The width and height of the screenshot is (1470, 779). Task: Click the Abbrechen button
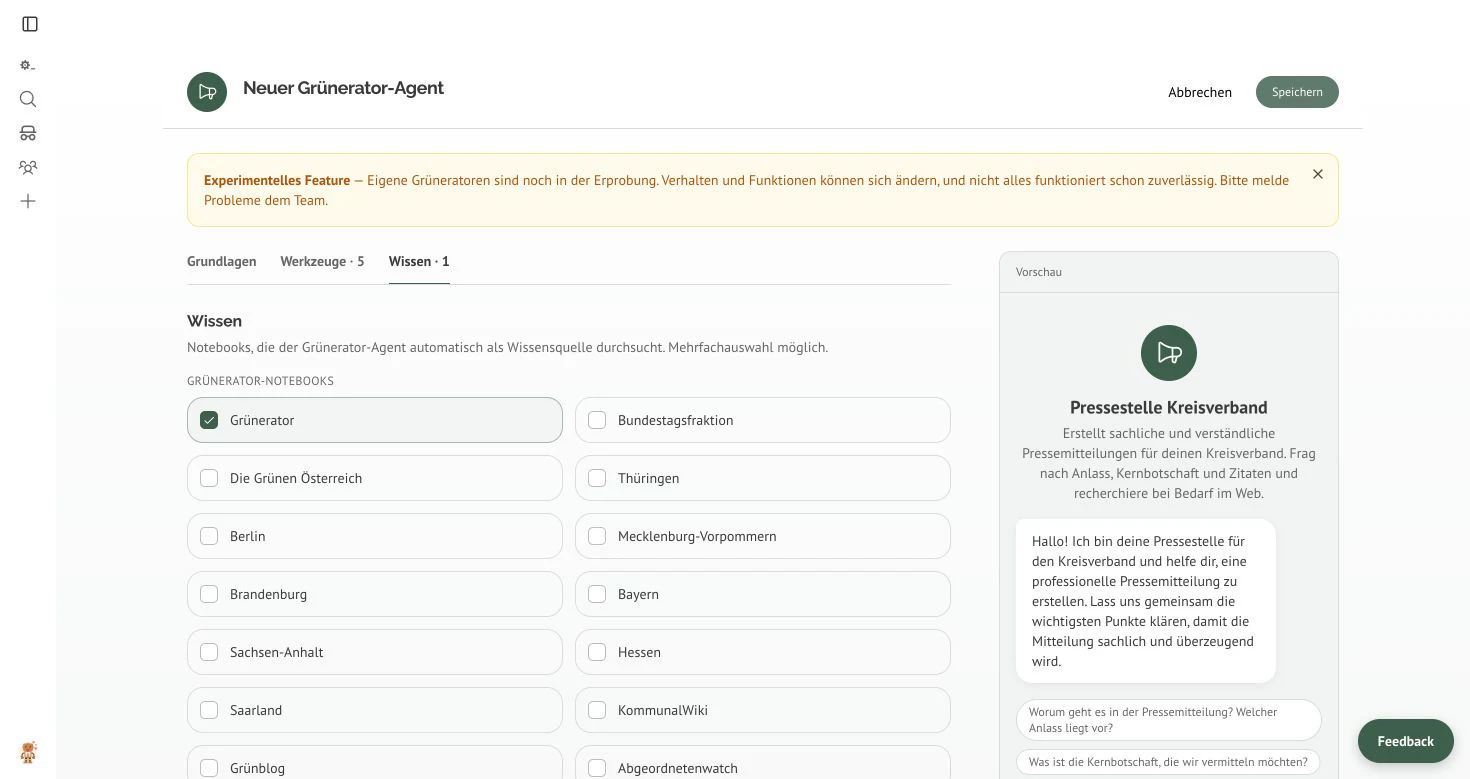click(x=1200, y=92)
